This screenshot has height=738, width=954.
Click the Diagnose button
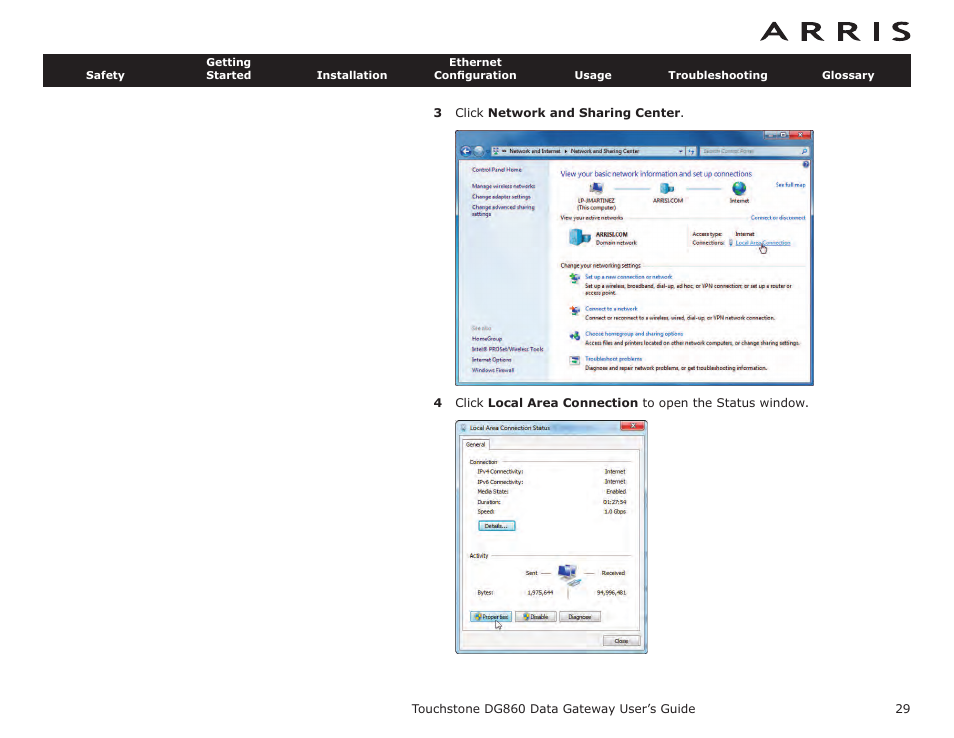tap(580, 616)
